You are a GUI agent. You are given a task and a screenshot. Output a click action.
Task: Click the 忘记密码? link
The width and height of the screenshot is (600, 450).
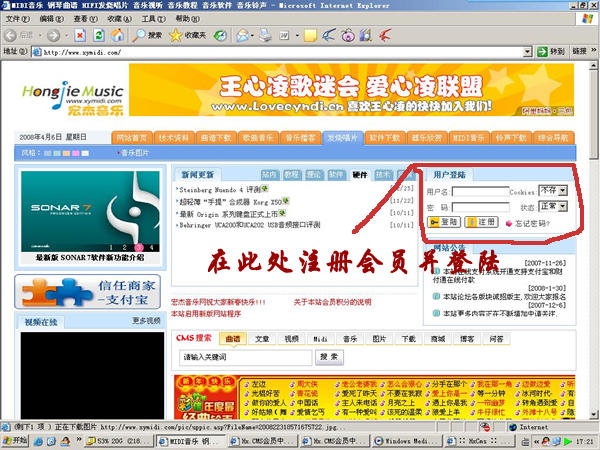pos(532,223)
